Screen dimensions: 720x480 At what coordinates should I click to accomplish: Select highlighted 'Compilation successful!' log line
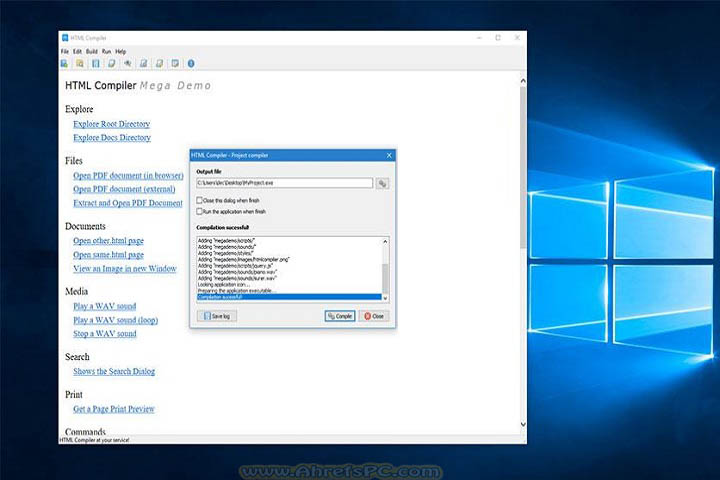pos(289,297)
